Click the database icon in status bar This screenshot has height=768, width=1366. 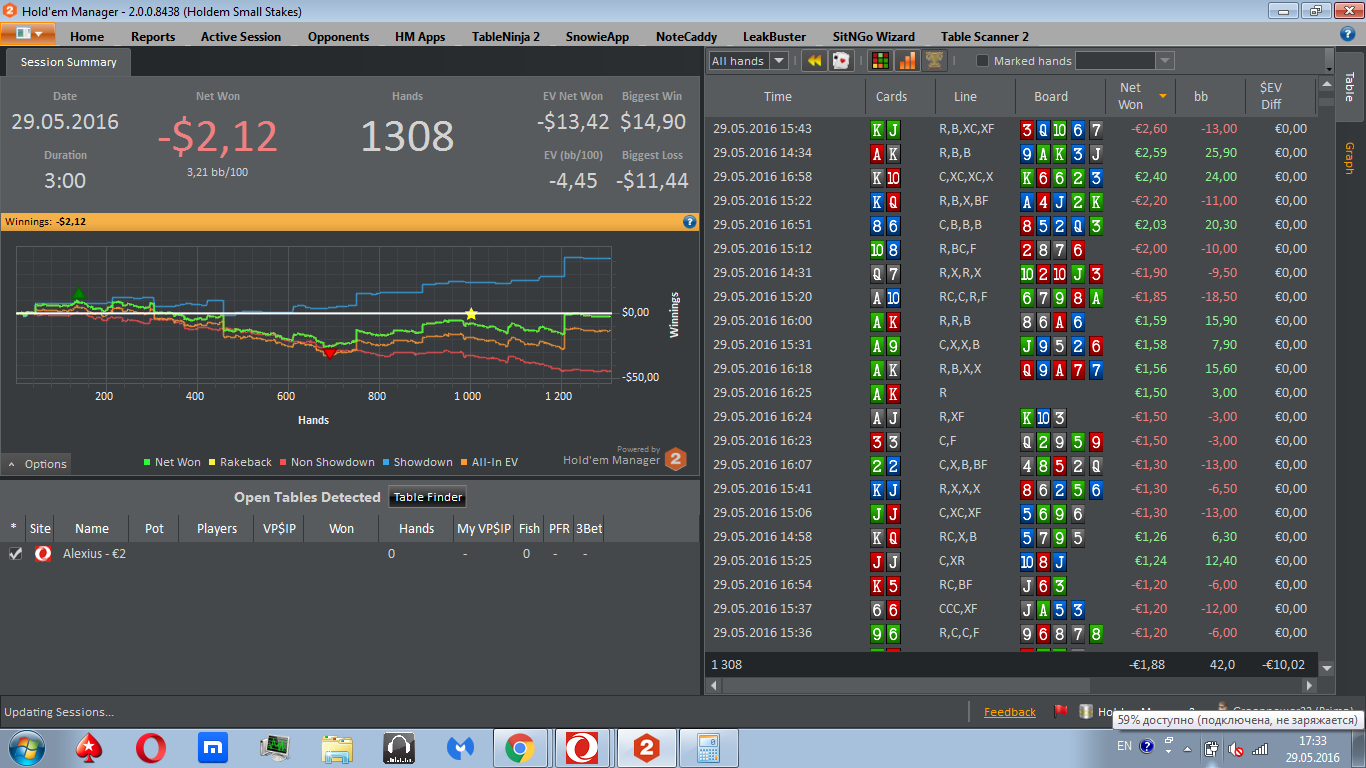pos(1085,712)
